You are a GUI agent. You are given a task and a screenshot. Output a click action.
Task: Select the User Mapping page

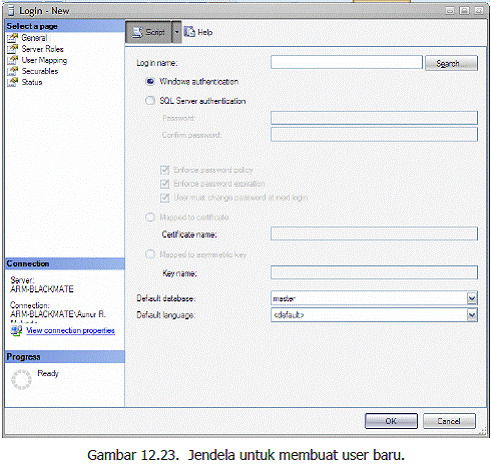coord(44,60)
